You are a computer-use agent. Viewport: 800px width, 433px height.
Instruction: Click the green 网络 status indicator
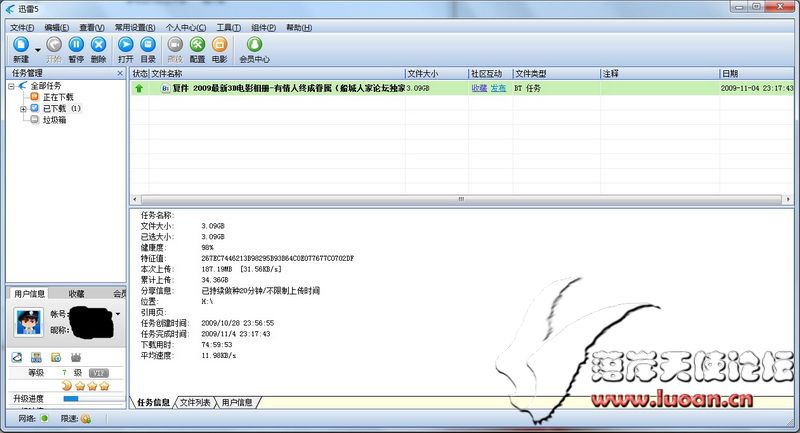(x=44, y=418)
